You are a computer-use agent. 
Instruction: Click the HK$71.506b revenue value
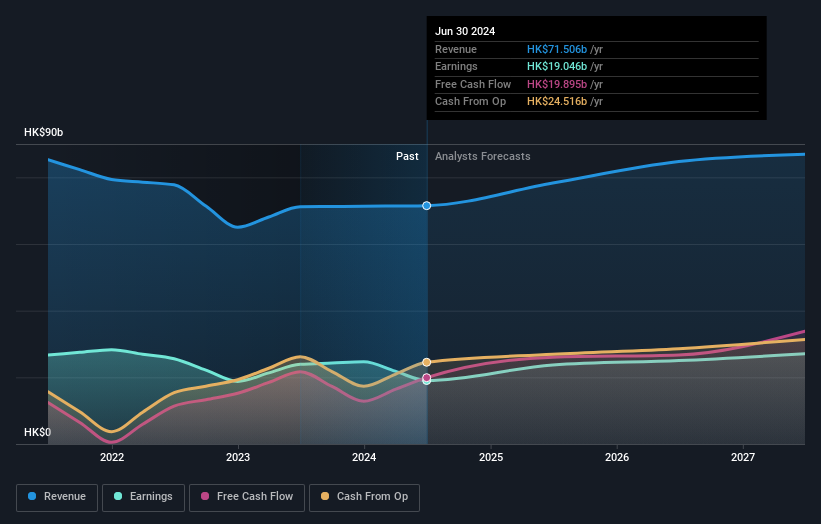pyautogui.click(x=557, y=49)
